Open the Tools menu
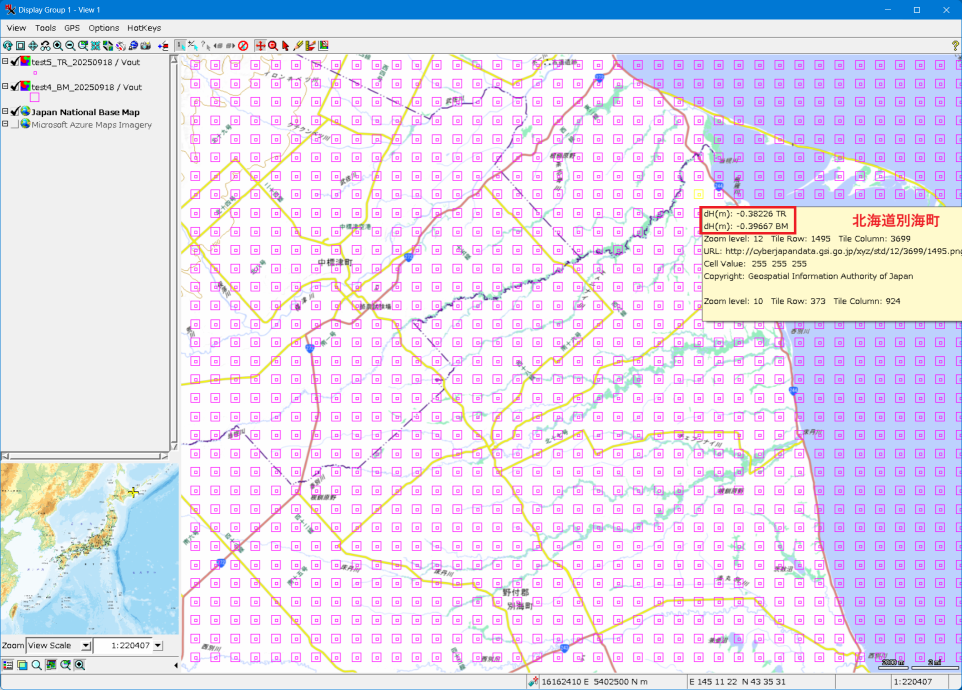962x690 pixels. [x=45, y=28]
